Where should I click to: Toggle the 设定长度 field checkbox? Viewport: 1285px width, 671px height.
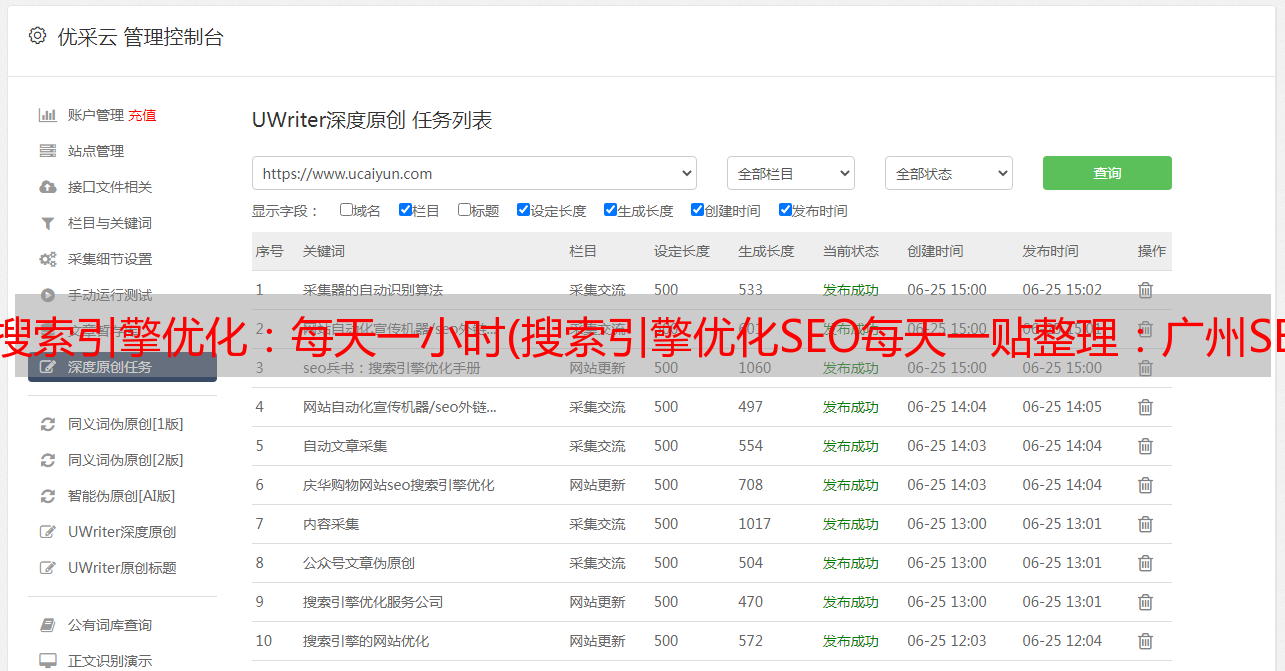click(x=523, y=210)
